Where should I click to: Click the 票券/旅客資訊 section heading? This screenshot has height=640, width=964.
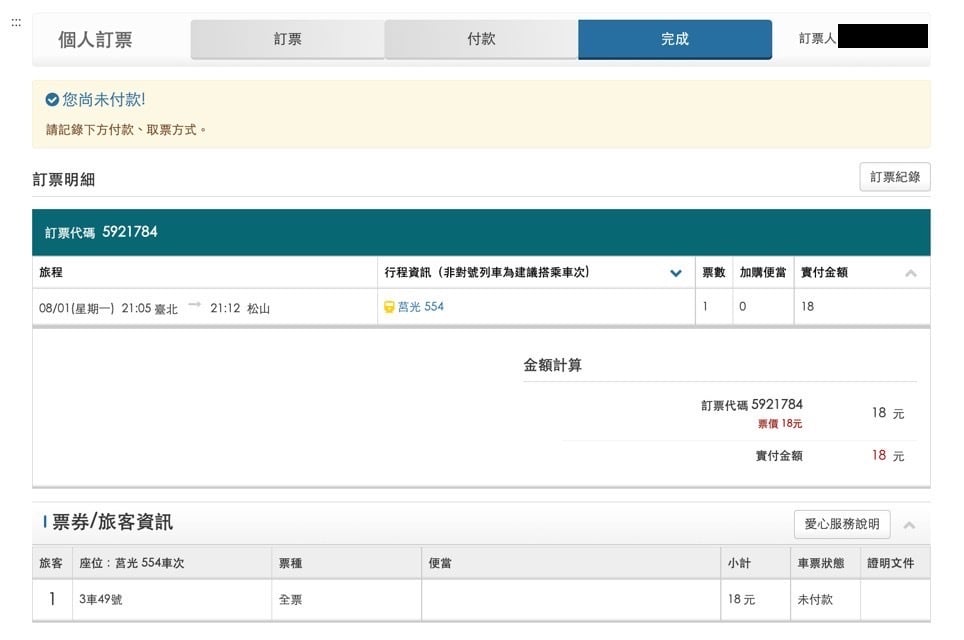(112, 522)
